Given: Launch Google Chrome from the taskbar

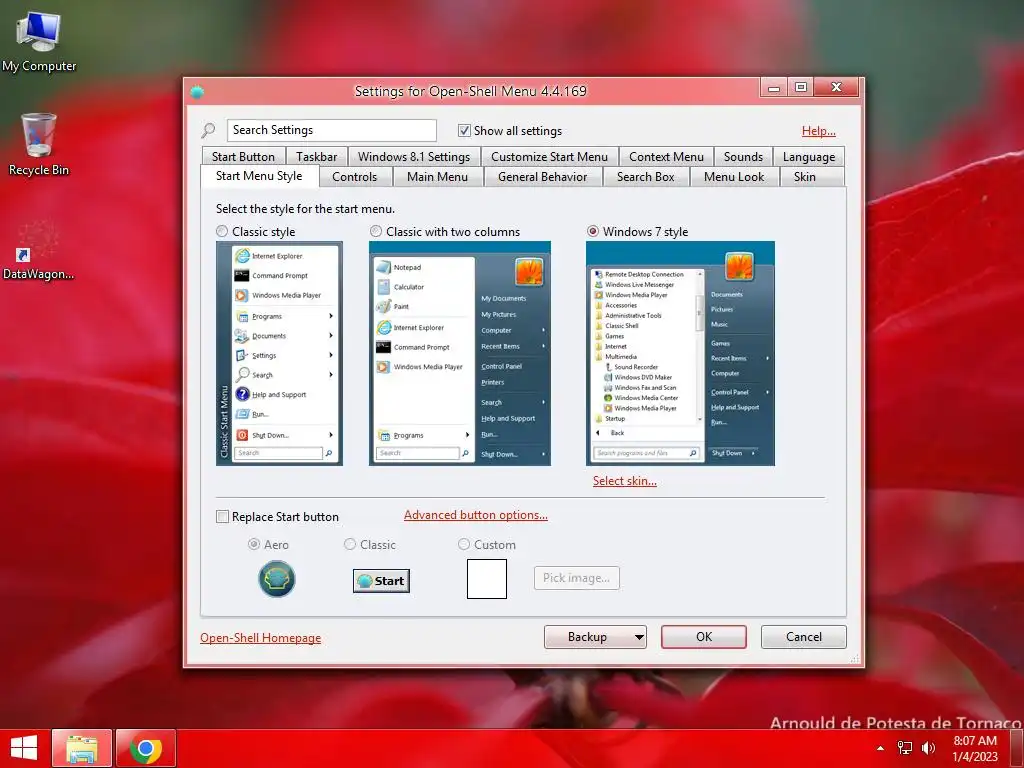Looking at the screenshot, I should pyautogui.click(x=146, y=748).
